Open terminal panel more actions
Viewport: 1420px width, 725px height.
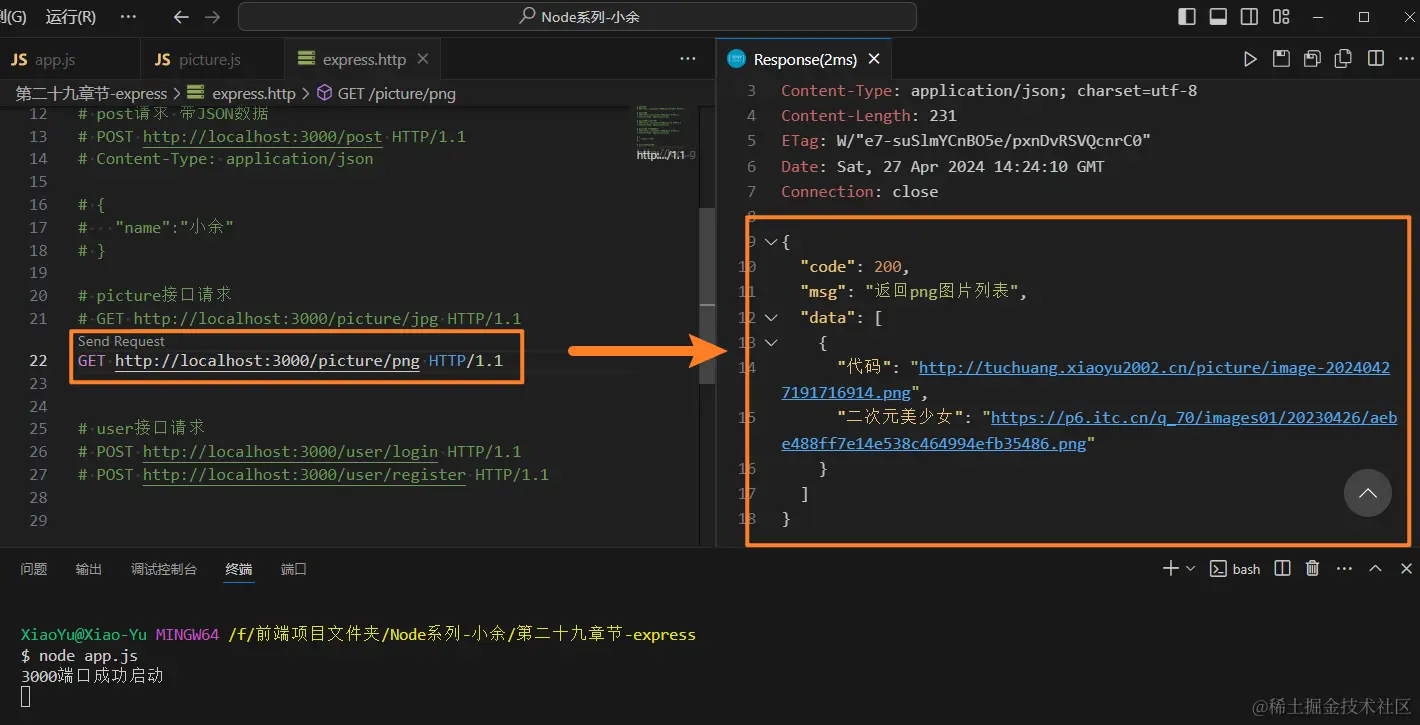click(1343, 568)
